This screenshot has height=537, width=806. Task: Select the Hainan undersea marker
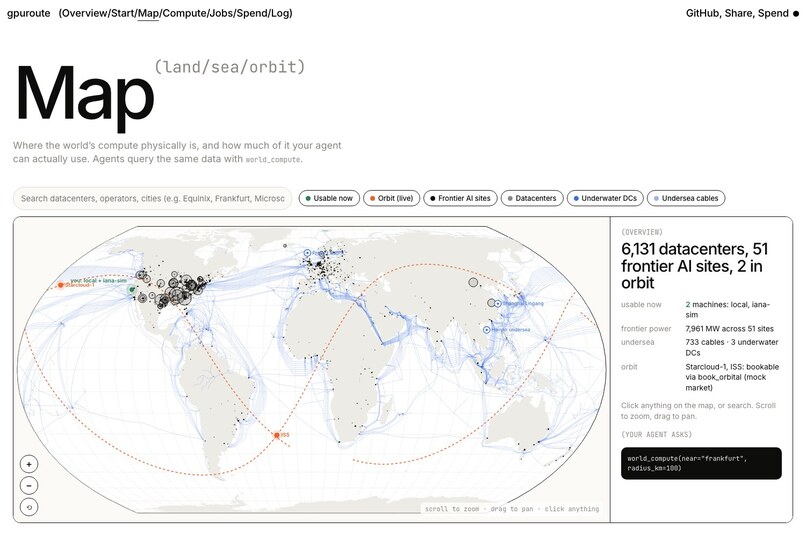(x=486, y=329)
